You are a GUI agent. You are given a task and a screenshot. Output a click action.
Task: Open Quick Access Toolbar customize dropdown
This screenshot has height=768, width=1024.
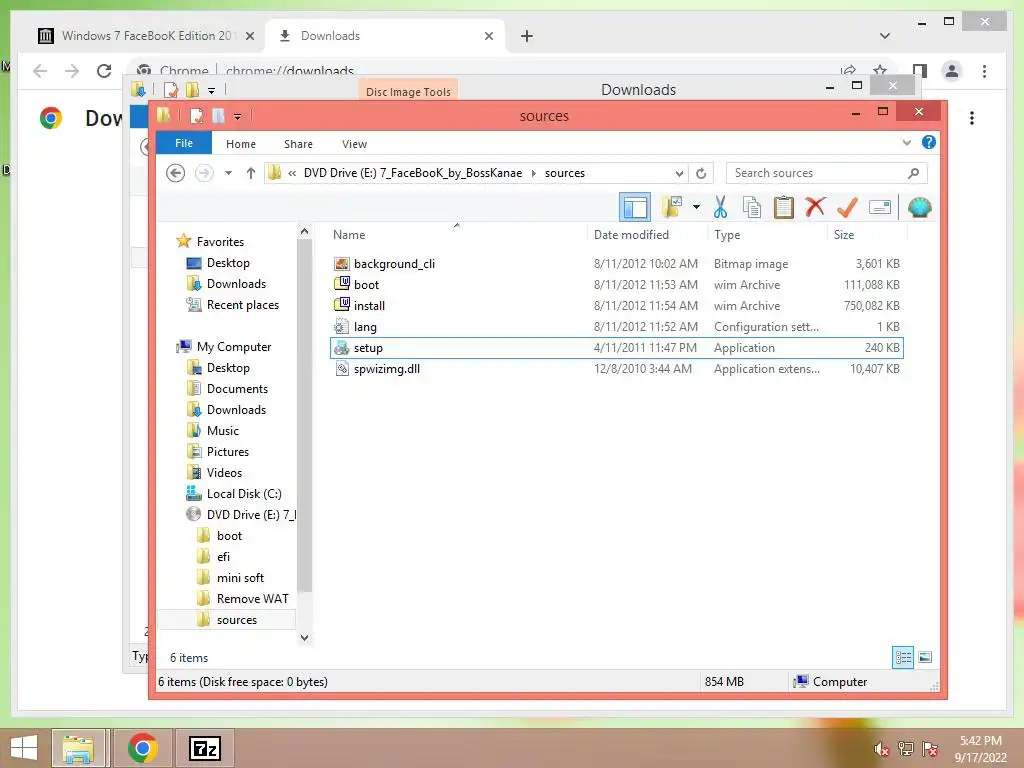click(x=237, y=117)
